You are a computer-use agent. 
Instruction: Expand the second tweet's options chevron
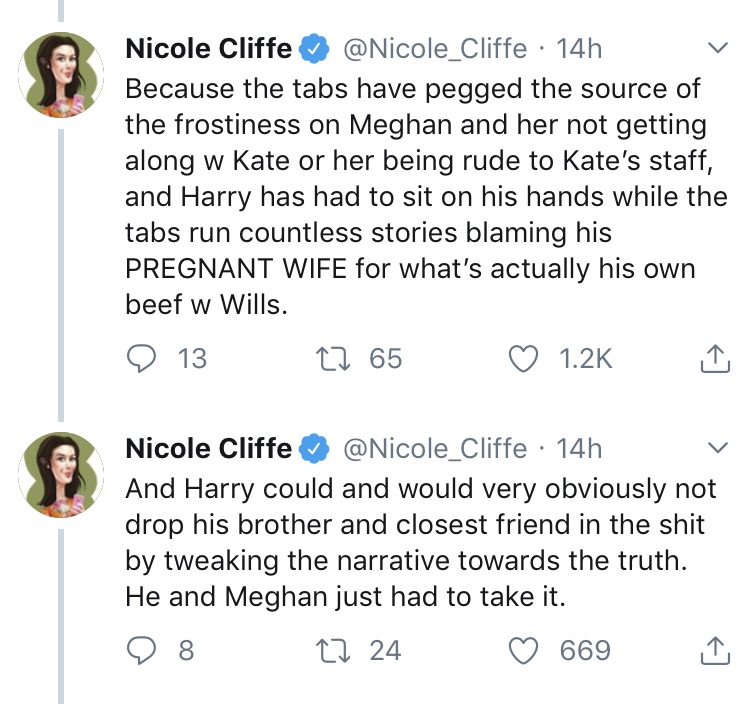pyautogui.click(x=718, y=447)
